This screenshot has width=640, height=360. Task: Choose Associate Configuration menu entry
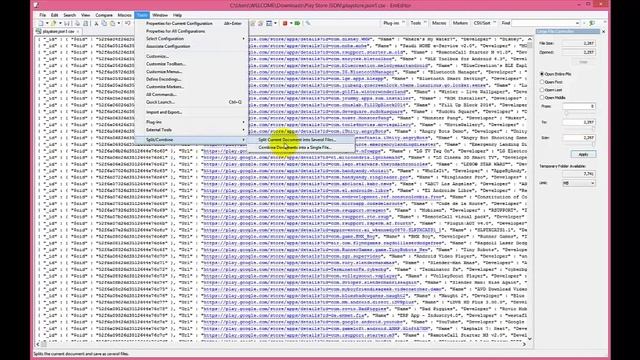coord(192,47)
